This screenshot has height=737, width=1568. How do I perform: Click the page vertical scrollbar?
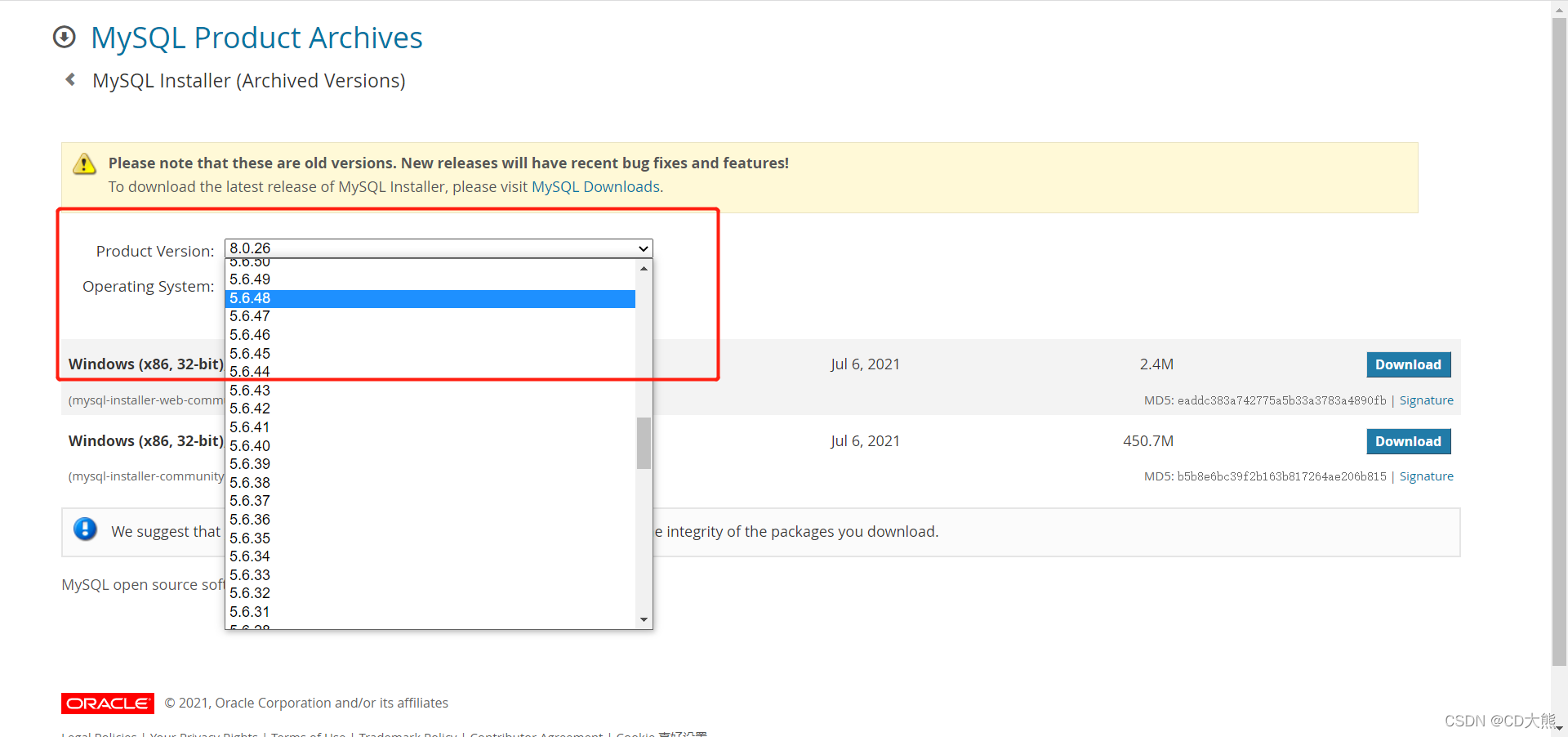point(1559,343)
